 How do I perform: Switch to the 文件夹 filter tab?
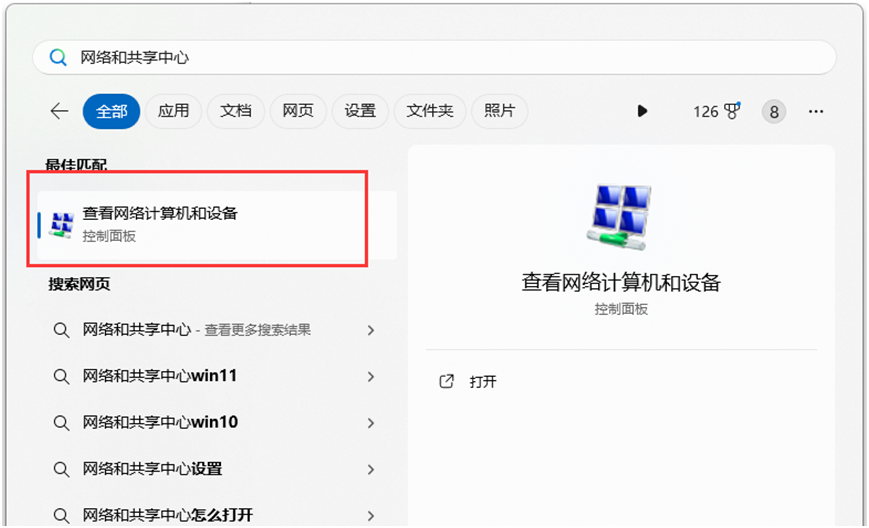(430, 111)
